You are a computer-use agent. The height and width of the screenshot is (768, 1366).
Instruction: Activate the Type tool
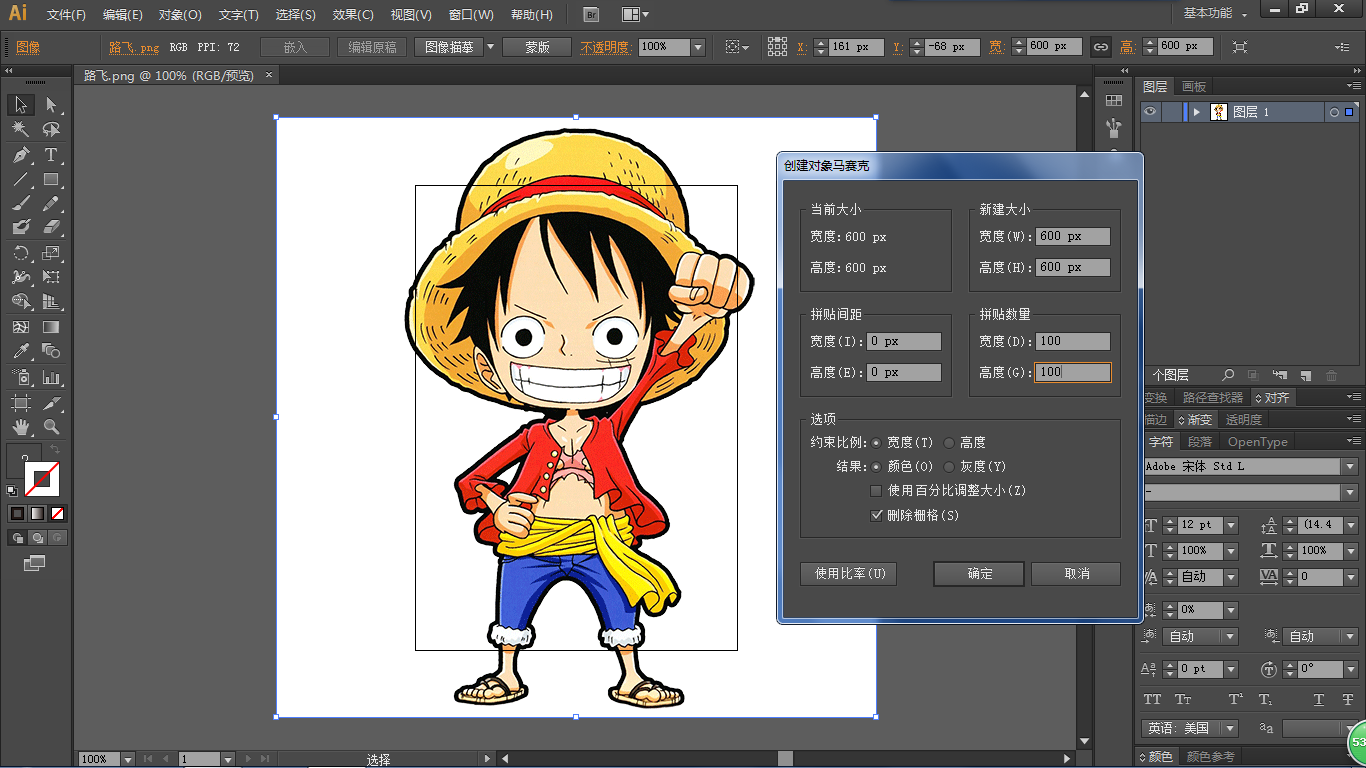(x=51, y=155)
